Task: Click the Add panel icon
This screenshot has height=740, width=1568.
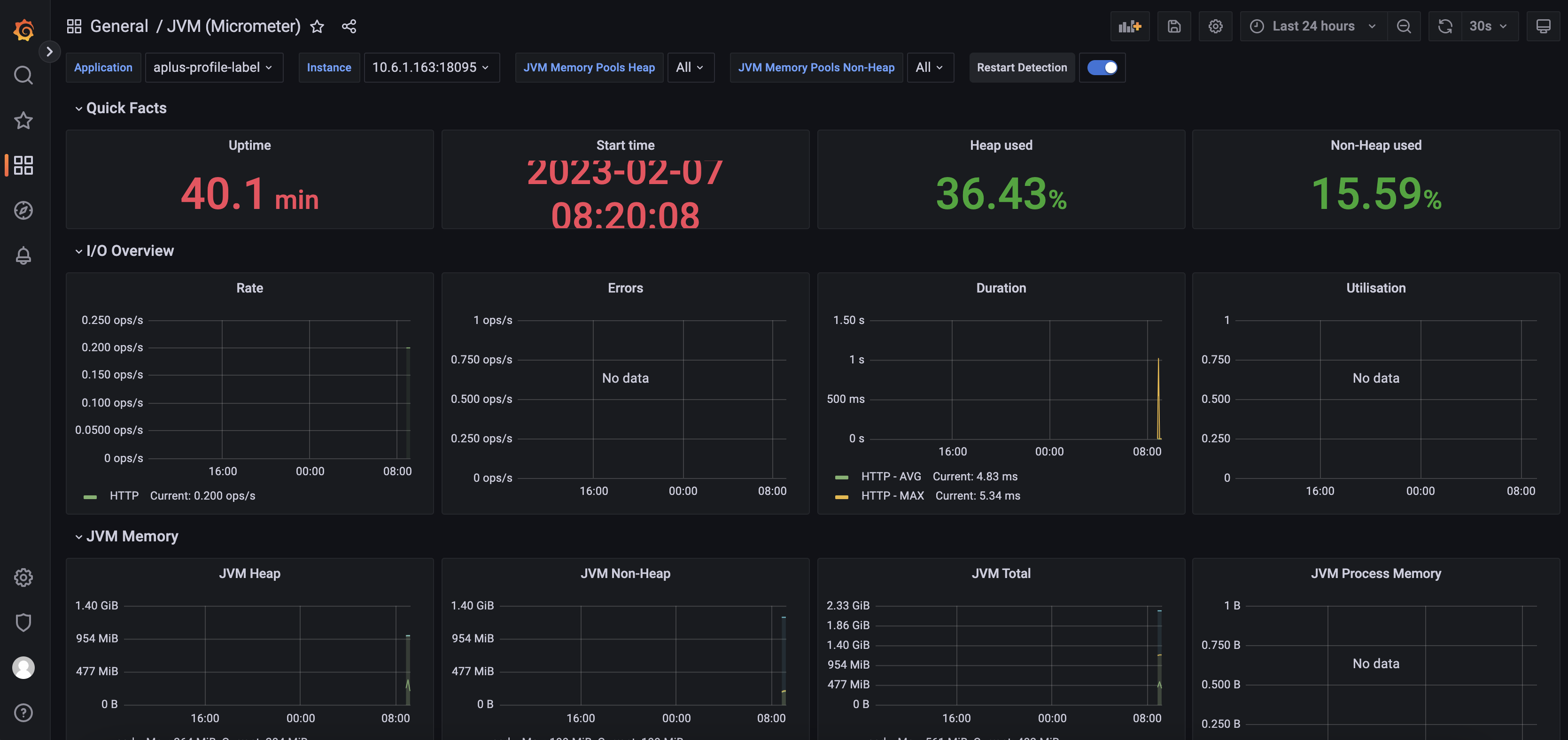Action: pyautogui.click(x=1130, y=26)
